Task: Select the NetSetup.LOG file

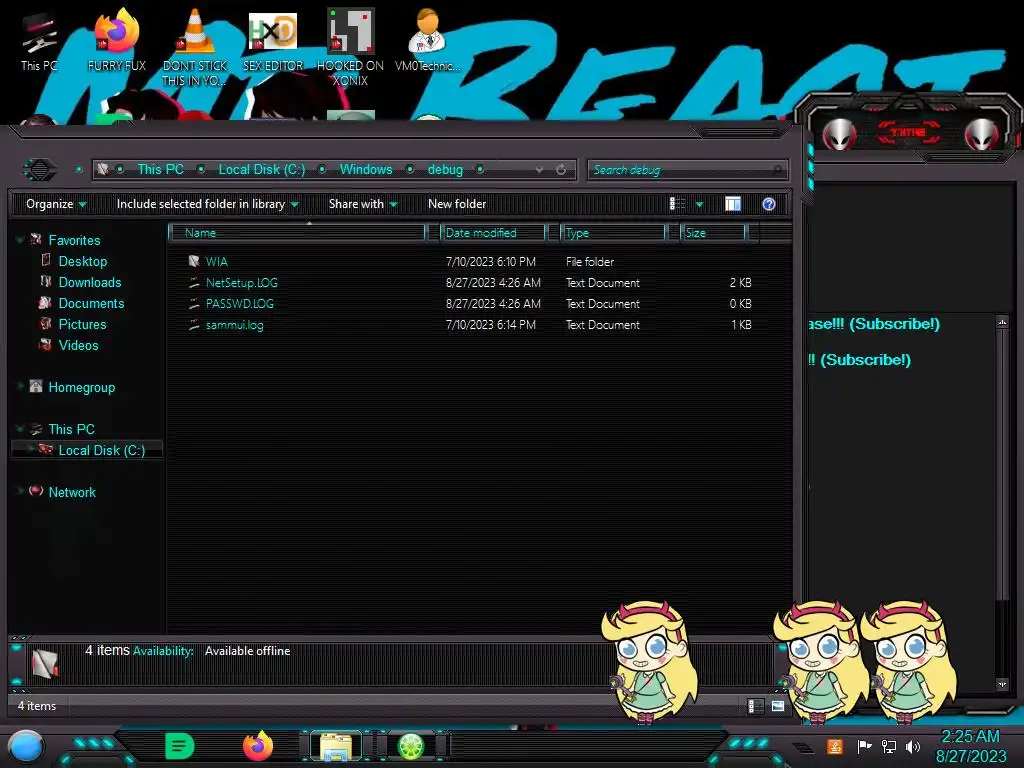Action: 242,283
